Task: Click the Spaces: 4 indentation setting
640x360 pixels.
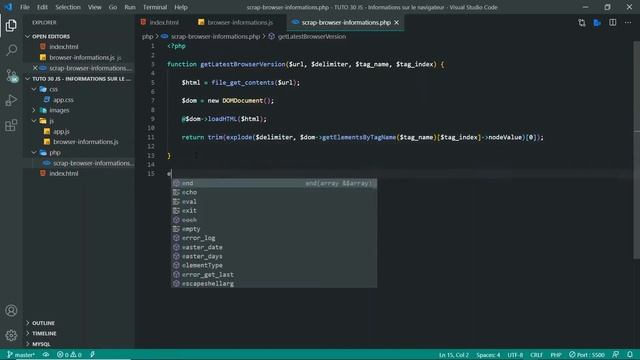Action: coord(488,355)
